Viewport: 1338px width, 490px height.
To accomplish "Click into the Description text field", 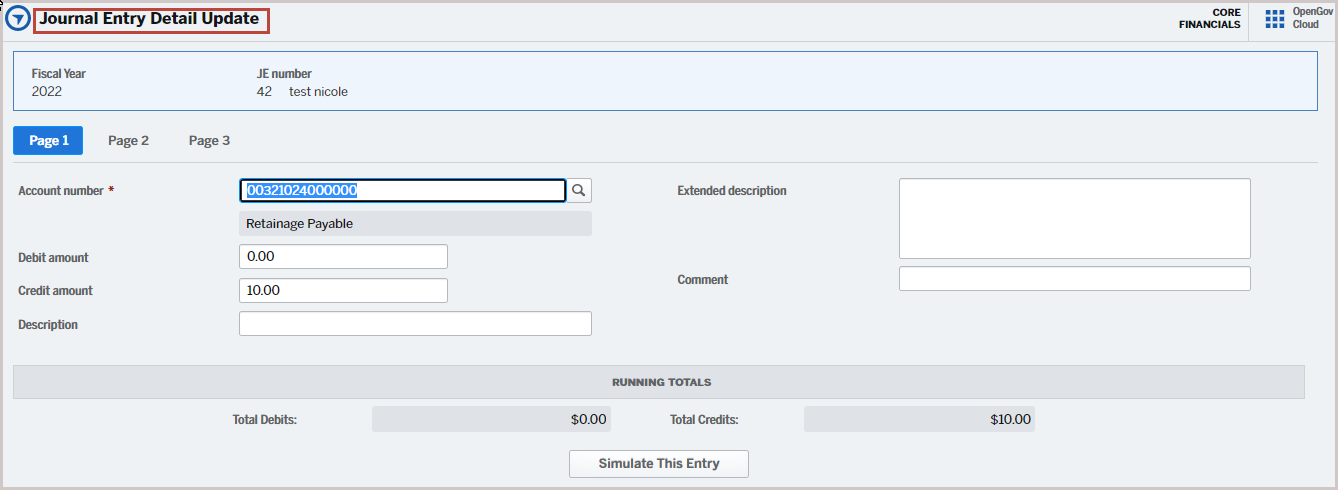I will [x=415, y=324].
